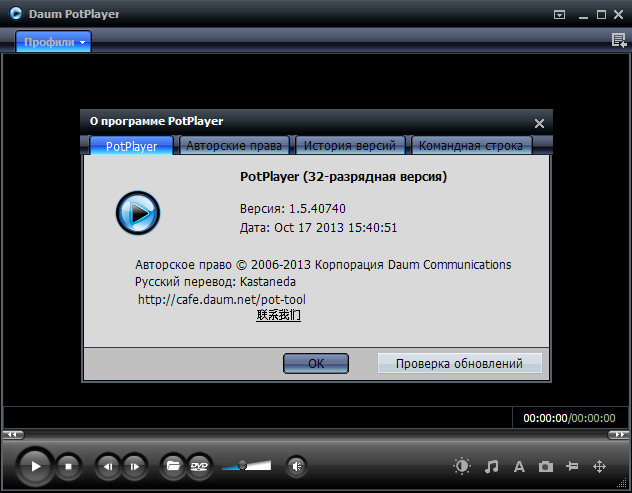The width and height of the screenshot is (632, 493).
Task: Open subtitle settings letter A icon
Action: click(519, 466)
